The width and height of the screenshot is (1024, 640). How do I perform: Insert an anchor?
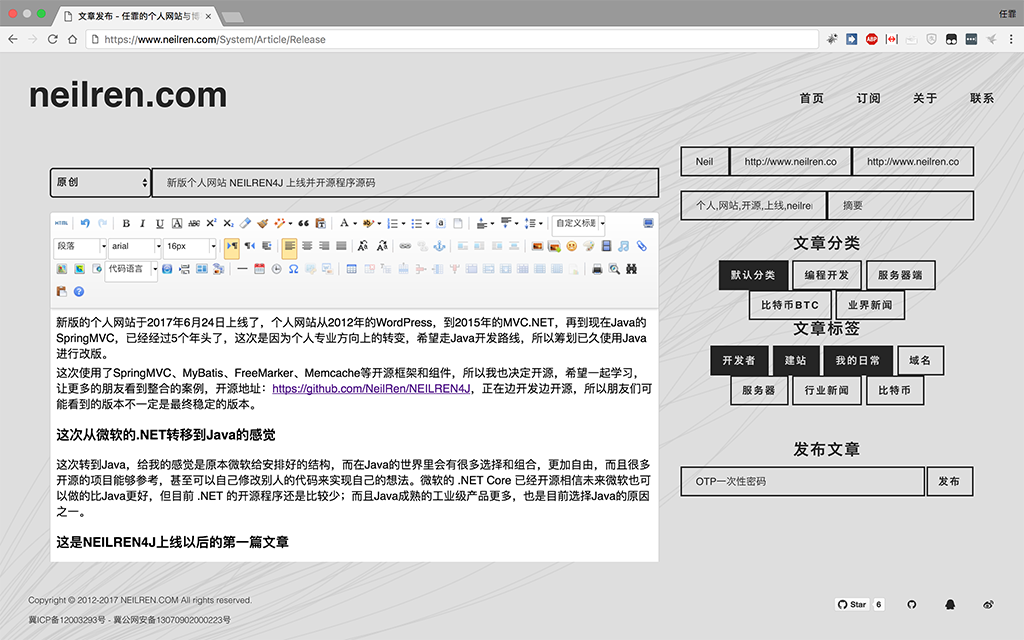pos(440,246)
